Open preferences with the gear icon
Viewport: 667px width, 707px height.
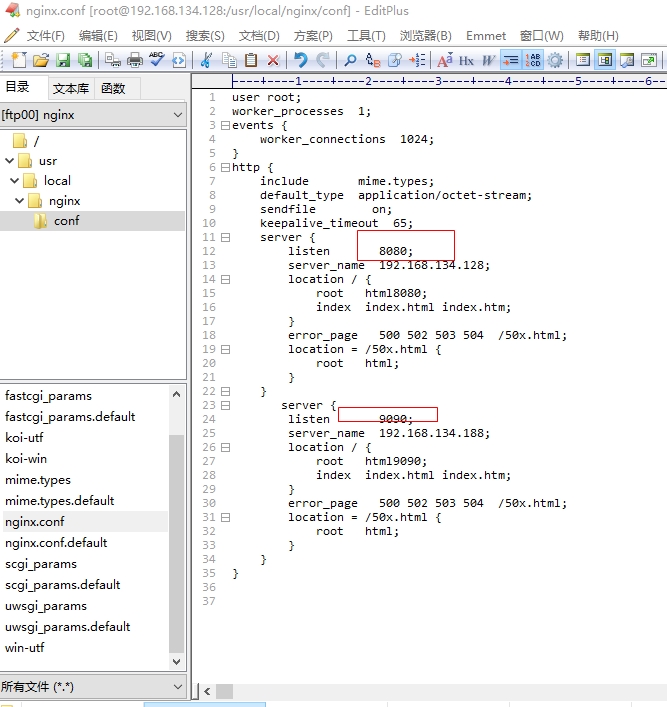555,60
